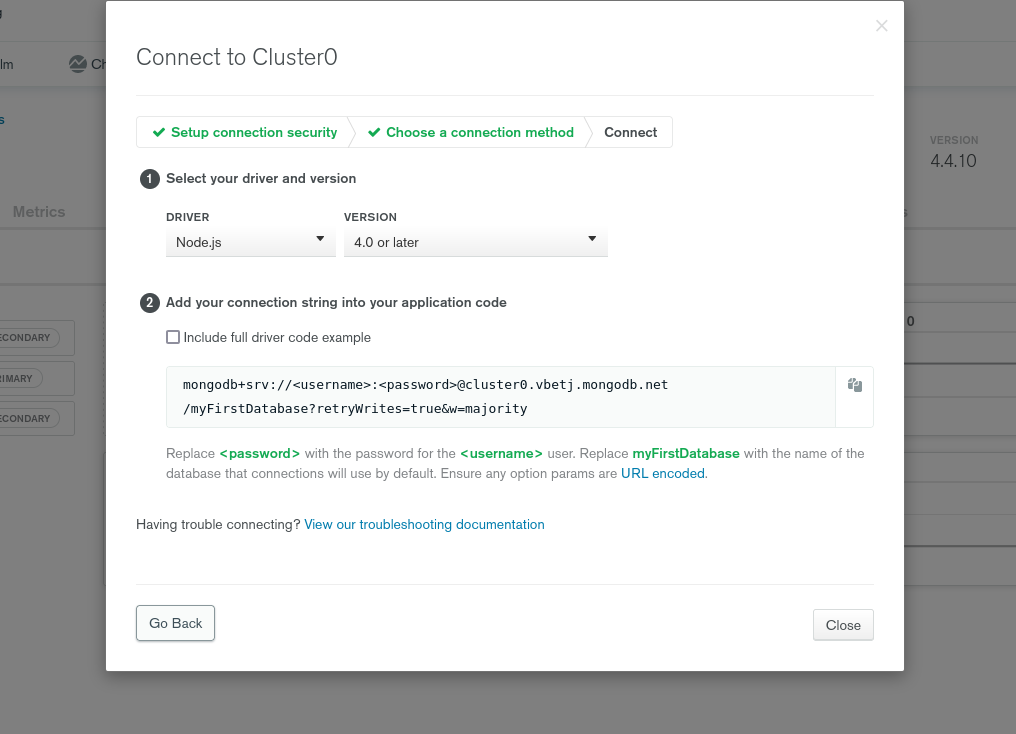This screenshot has height=734, width=1016.
Task: Click the checkmark beside Choose a connection method
Action: tap(374, 132)
